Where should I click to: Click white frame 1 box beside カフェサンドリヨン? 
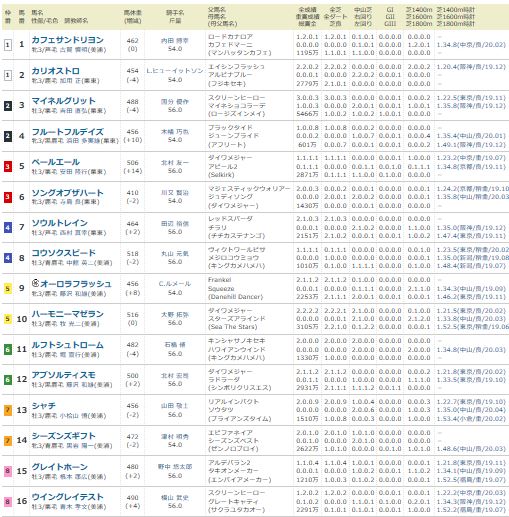coord(8,45)
